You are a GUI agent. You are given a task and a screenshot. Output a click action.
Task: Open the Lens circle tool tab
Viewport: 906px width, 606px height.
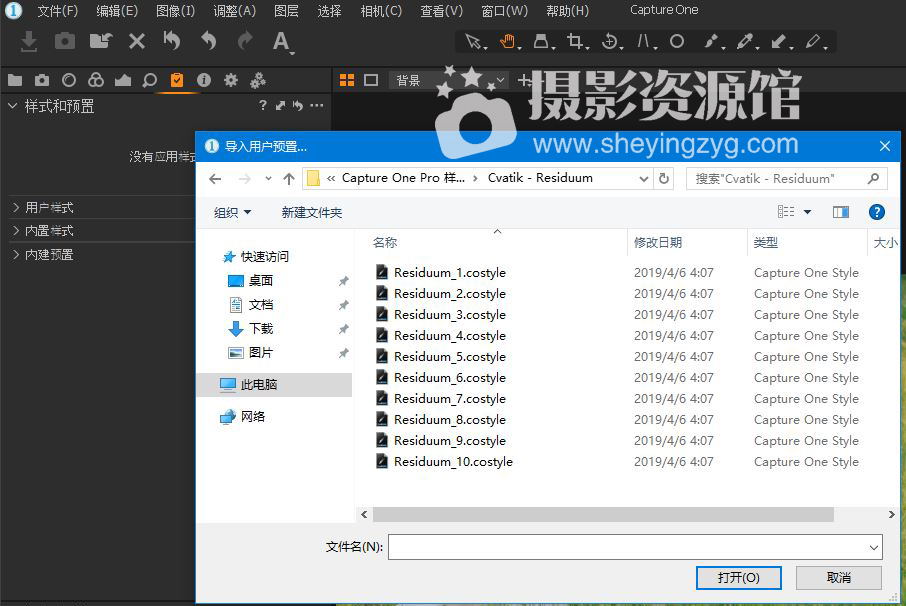[x=69, y=80]
